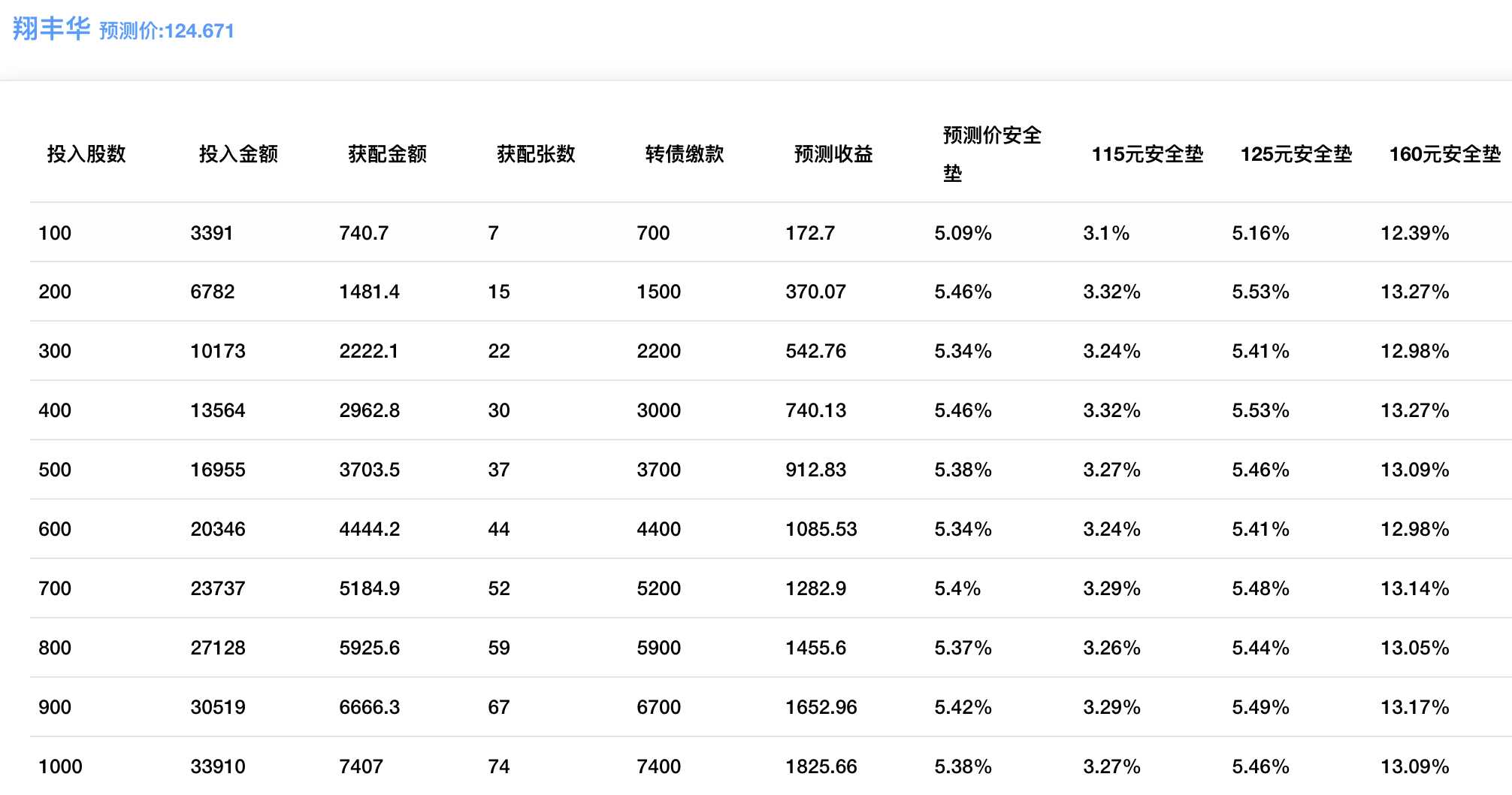Screen dimensions: 1512x795
Task: Select the 542.76 predicted profit cell
Action: pos(815,351)
